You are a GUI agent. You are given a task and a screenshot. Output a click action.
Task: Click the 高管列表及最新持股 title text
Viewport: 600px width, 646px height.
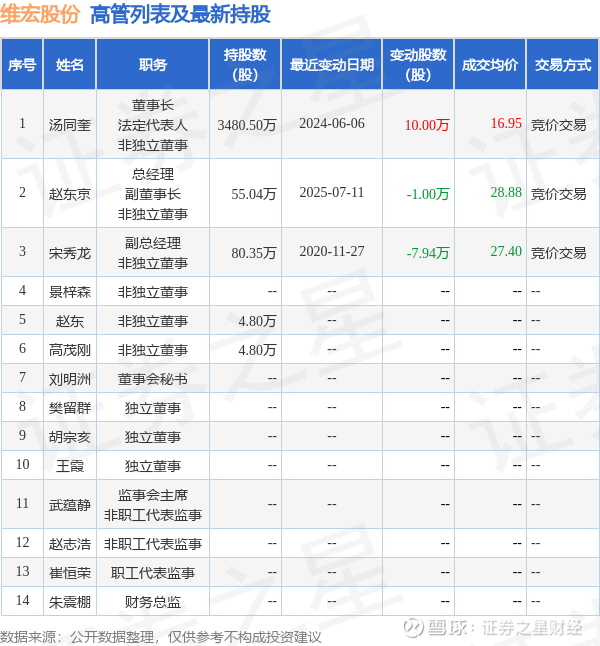[x=180, y=14]
